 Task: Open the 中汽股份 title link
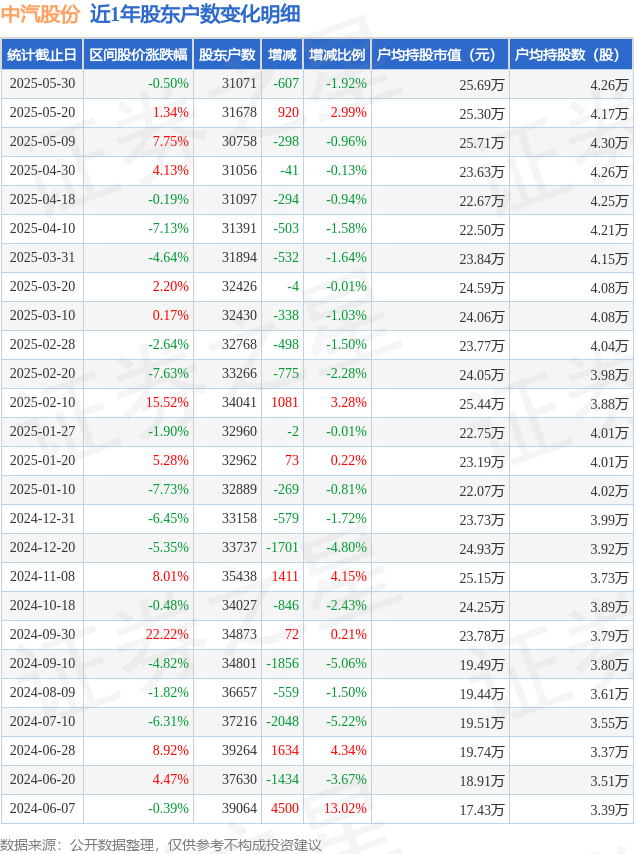[41, 14]
